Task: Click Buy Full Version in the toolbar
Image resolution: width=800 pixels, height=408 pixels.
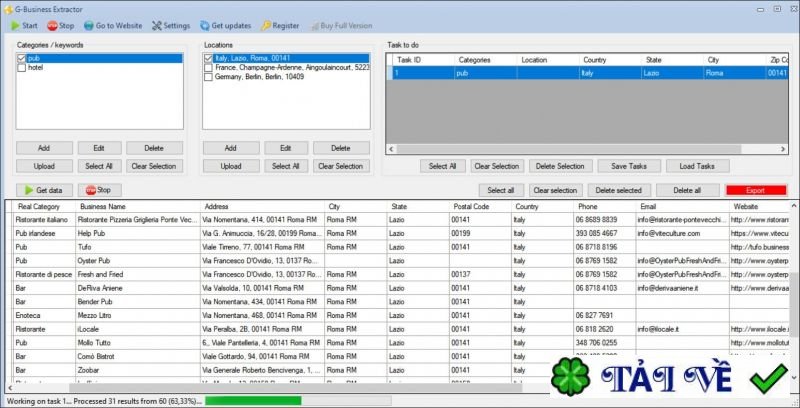Action: click(341, 26)
